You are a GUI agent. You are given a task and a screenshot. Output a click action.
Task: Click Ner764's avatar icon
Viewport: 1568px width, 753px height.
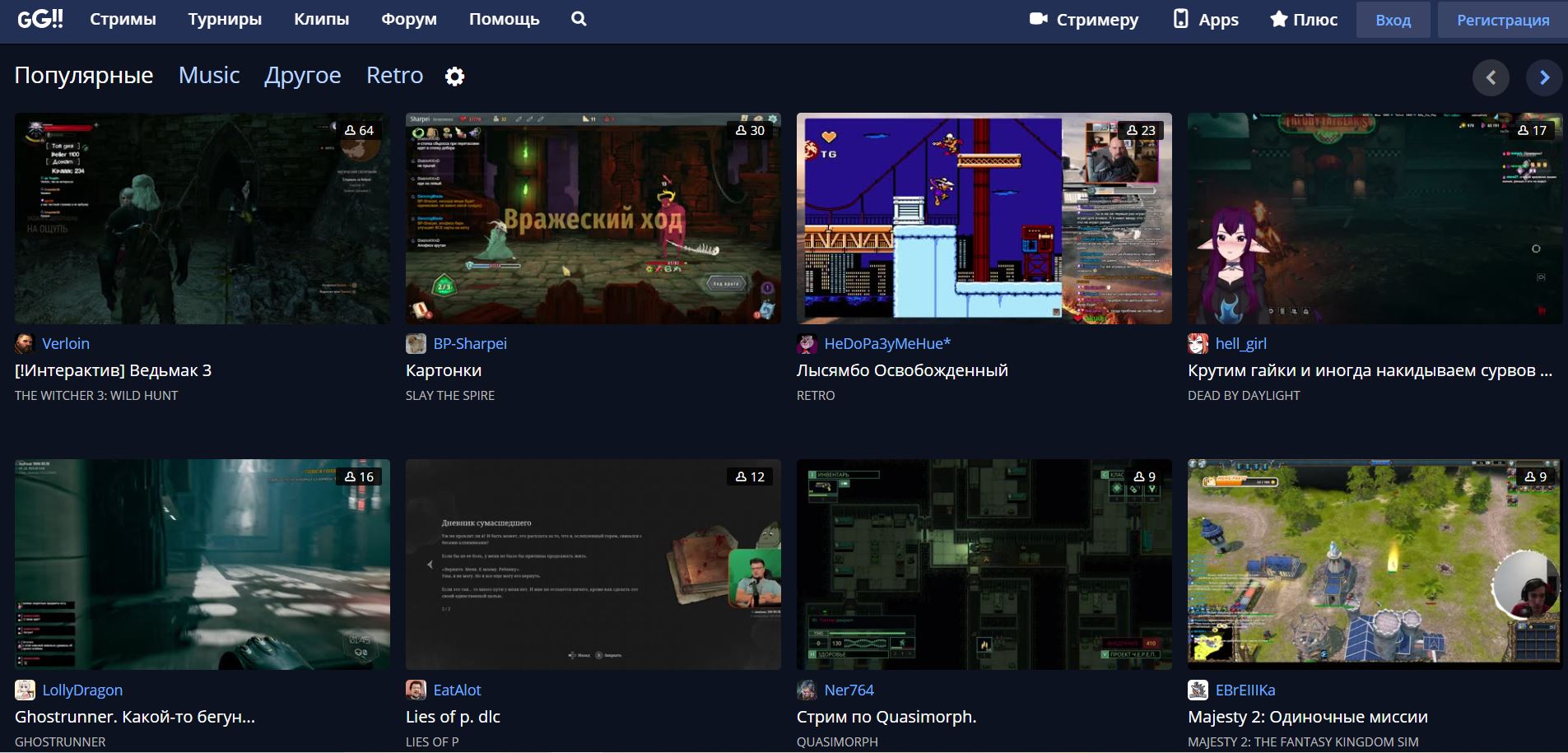[x=807, y=690]
